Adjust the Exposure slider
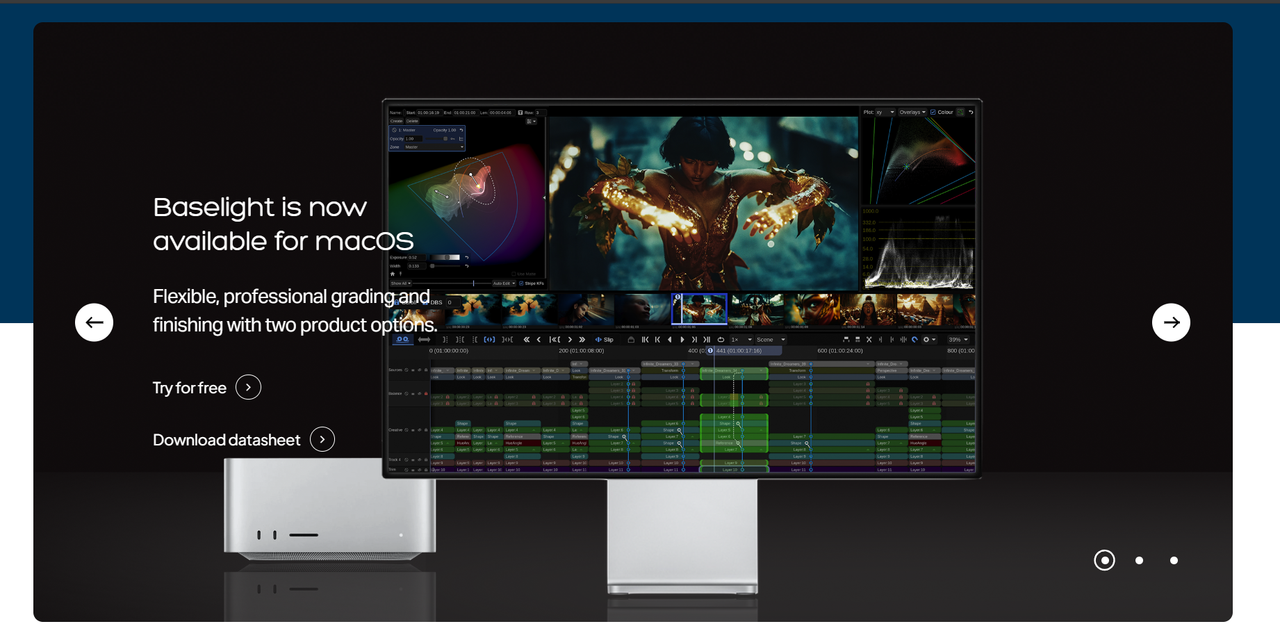The height and width of the screenshot is (624, 1280). click(445, 257)
